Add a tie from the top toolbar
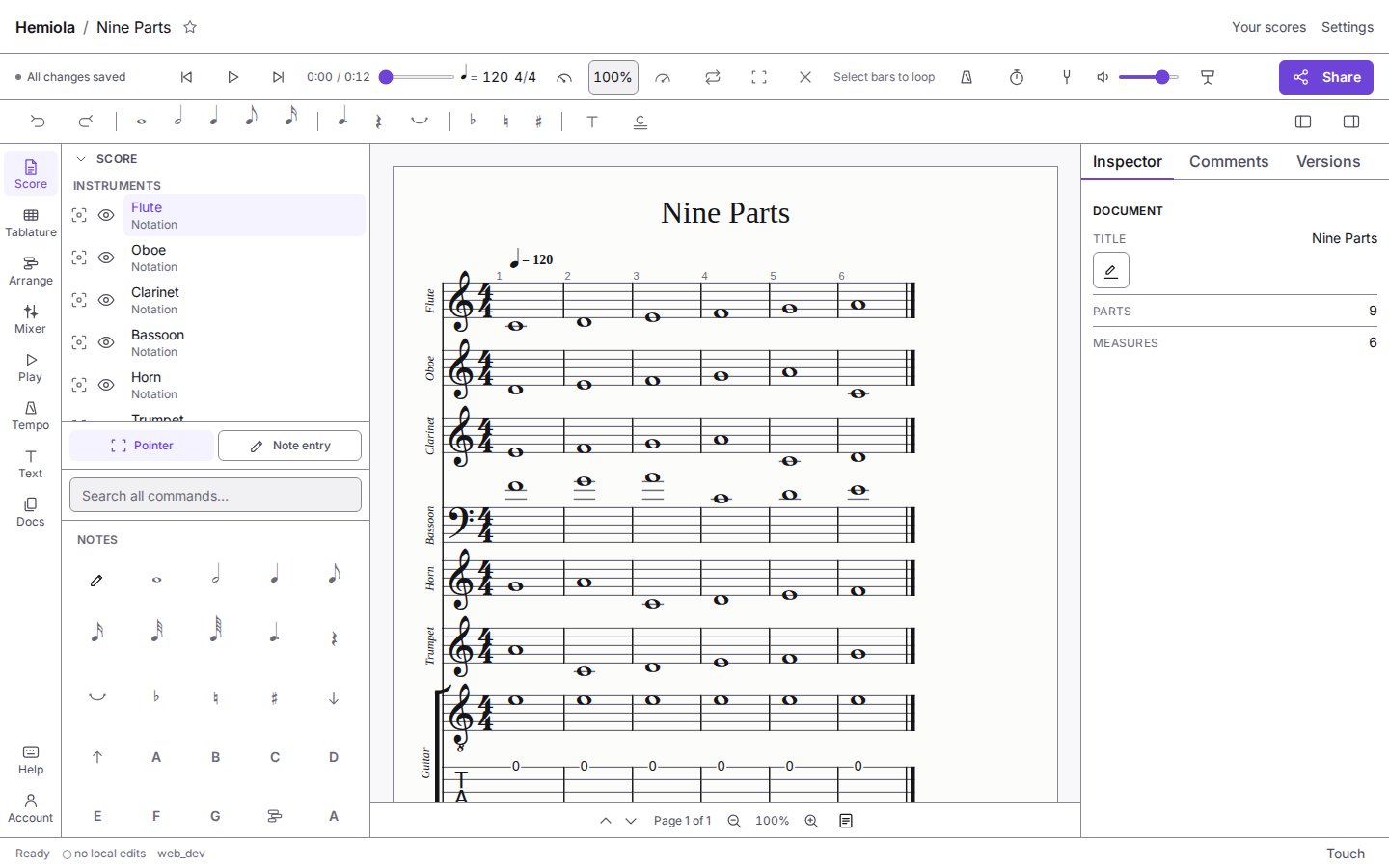Image resolution: width=1389 pixels, height=868 pixels. (420, 122)
